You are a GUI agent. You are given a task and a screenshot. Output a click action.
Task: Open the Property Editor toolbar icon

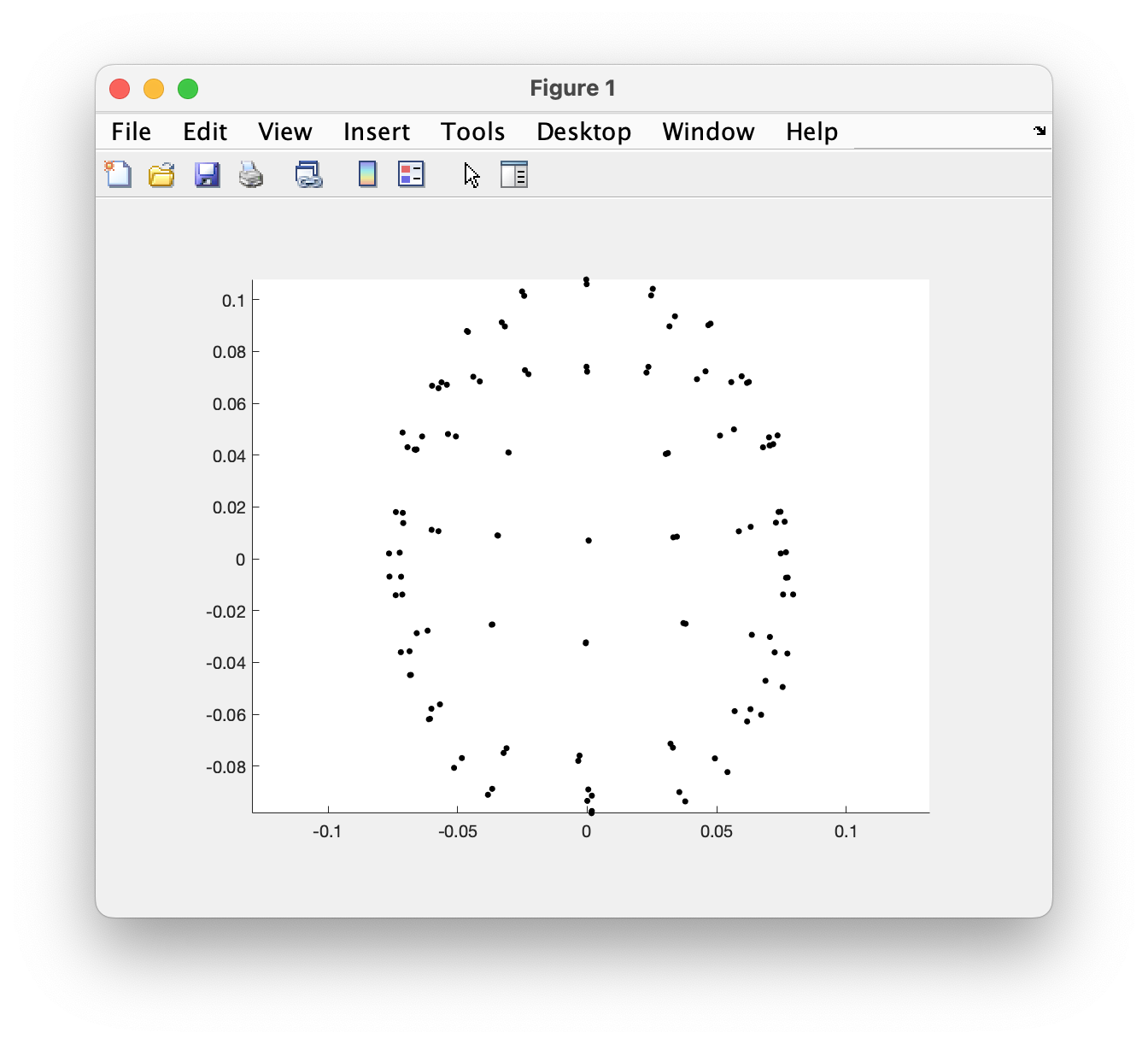tap(514, 173)
